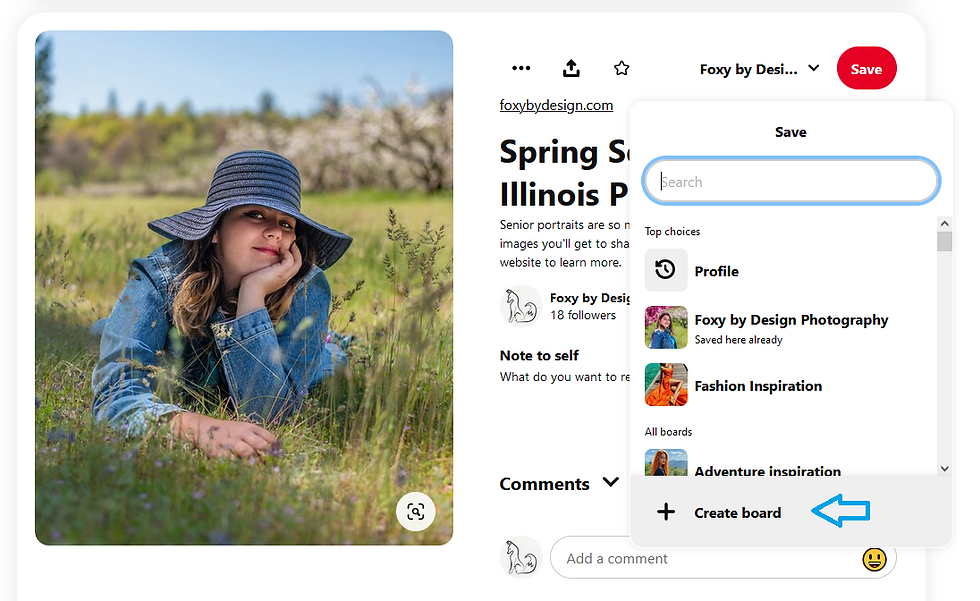The image size is (980, 601).
Task: Click the Profile history icon under Top choices
Action: pos(666,270)
